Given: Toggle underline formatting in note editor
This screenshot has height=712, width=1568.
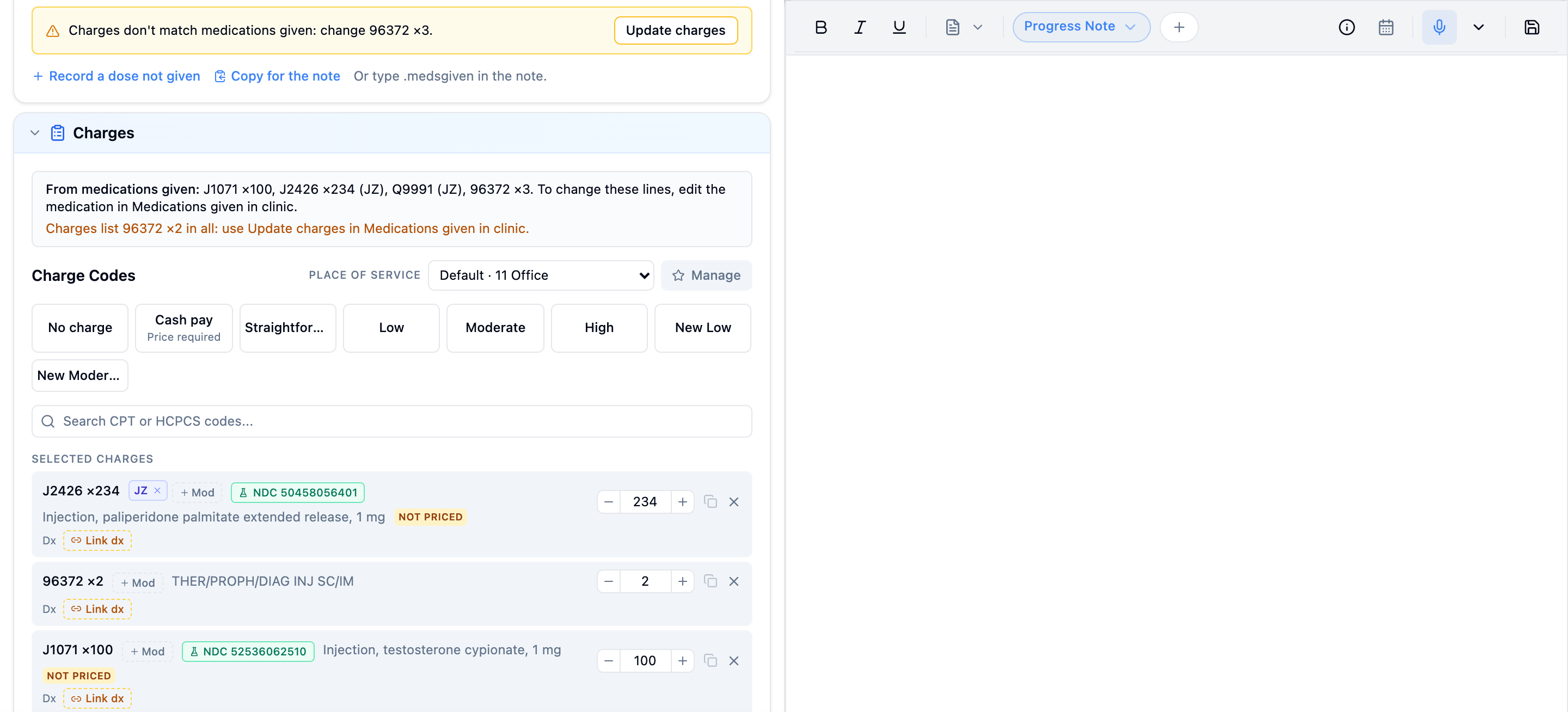Looking at the screenshot, I should (x=898, y=27).
